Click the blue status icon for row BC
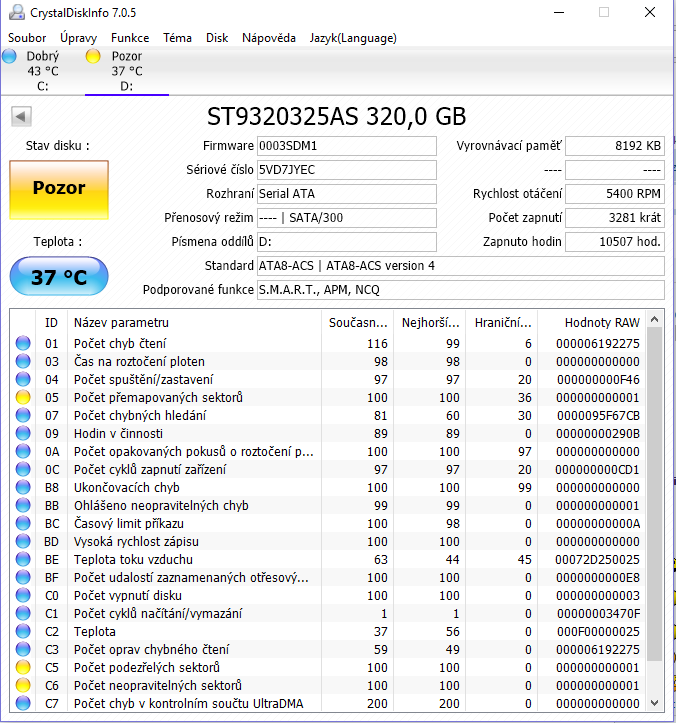Viewport: 676px width, 723px height. 23,523
